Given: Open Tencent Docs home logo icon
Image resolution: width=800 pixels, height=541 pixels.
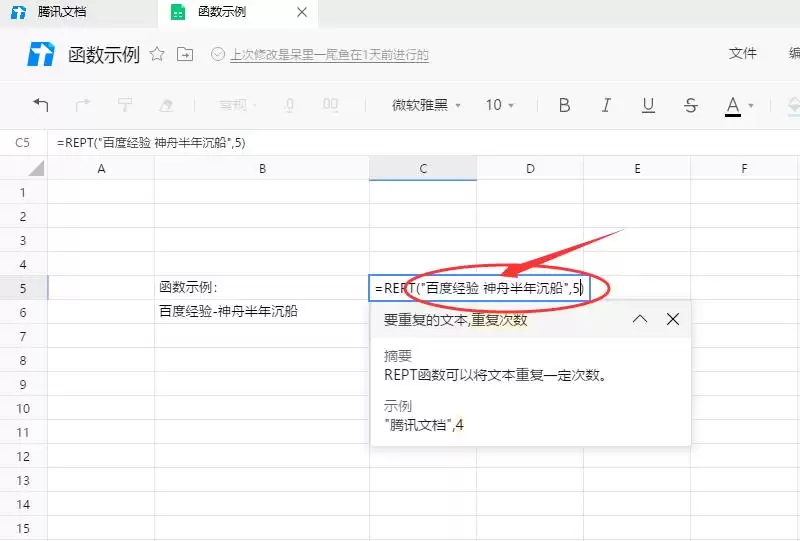Looking at the screenshot, I should 41,55.
